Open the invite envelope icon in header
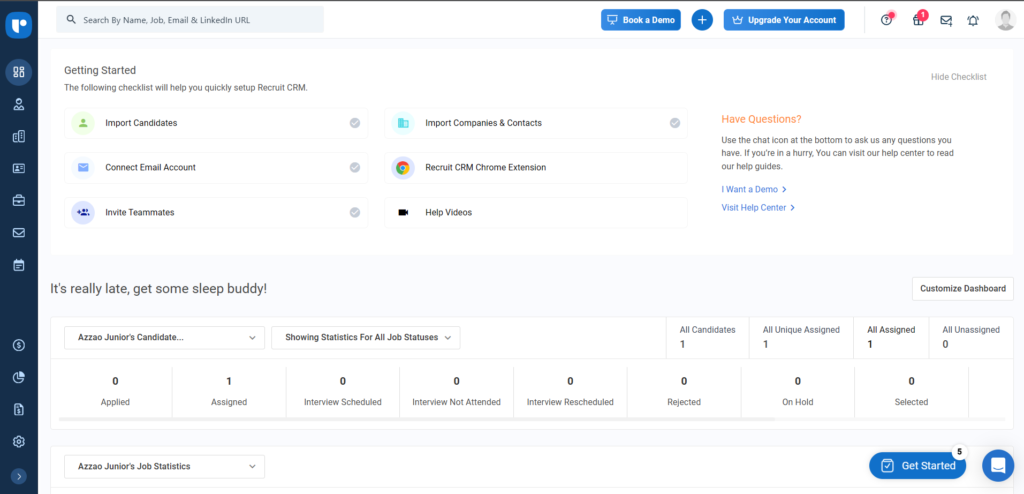 pyautogui.click(x=946, y=20)
